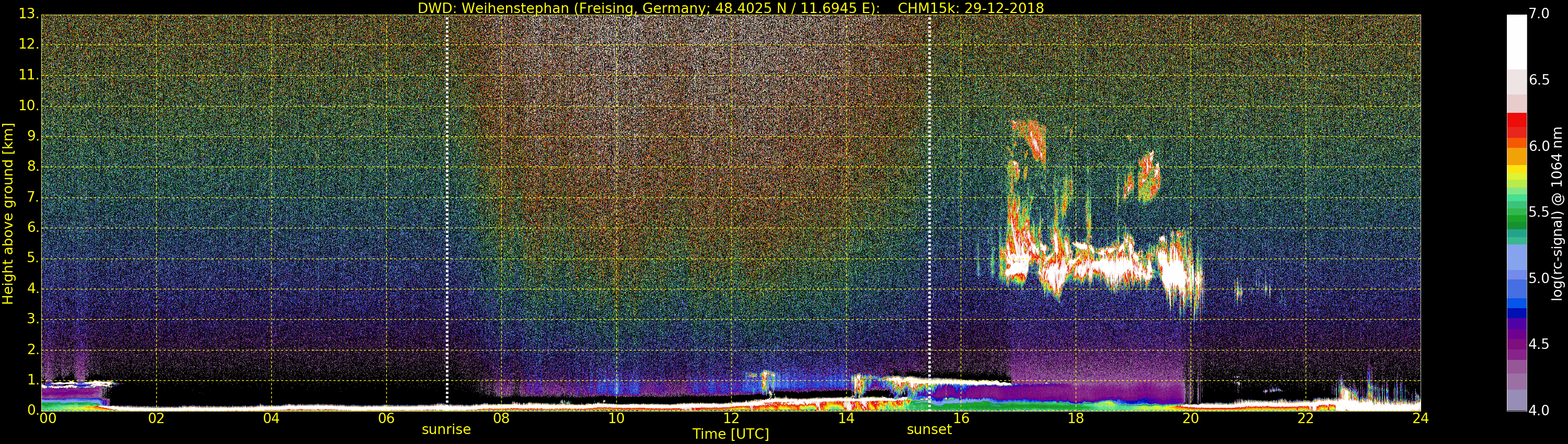The height and width of the screenshot is (444, 1568).
Task: Click the time axis tick label 00
Action: [48, 418]
